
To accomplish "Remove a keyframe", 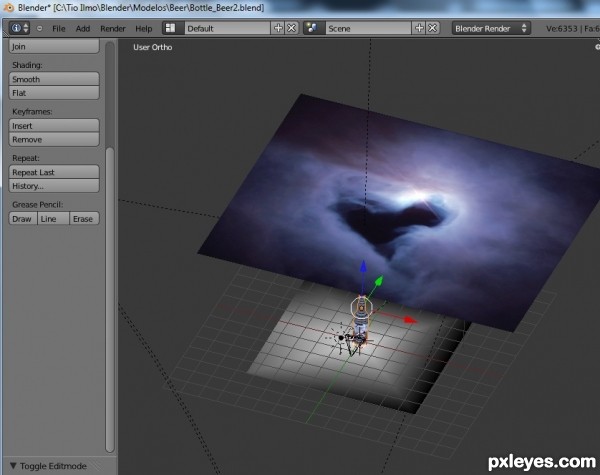I will point(54,140).
